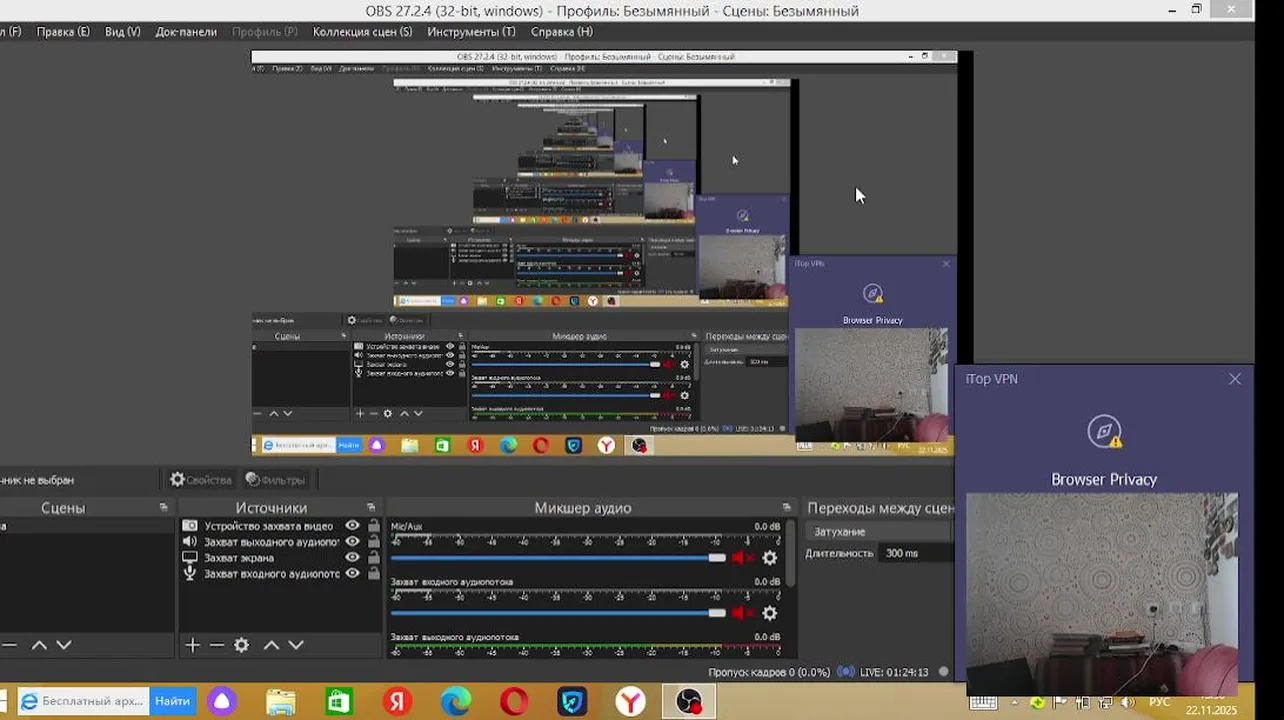Open the Вид menu
The height and width of the screenshot is (720, 1284).
[x=122, y=32]
